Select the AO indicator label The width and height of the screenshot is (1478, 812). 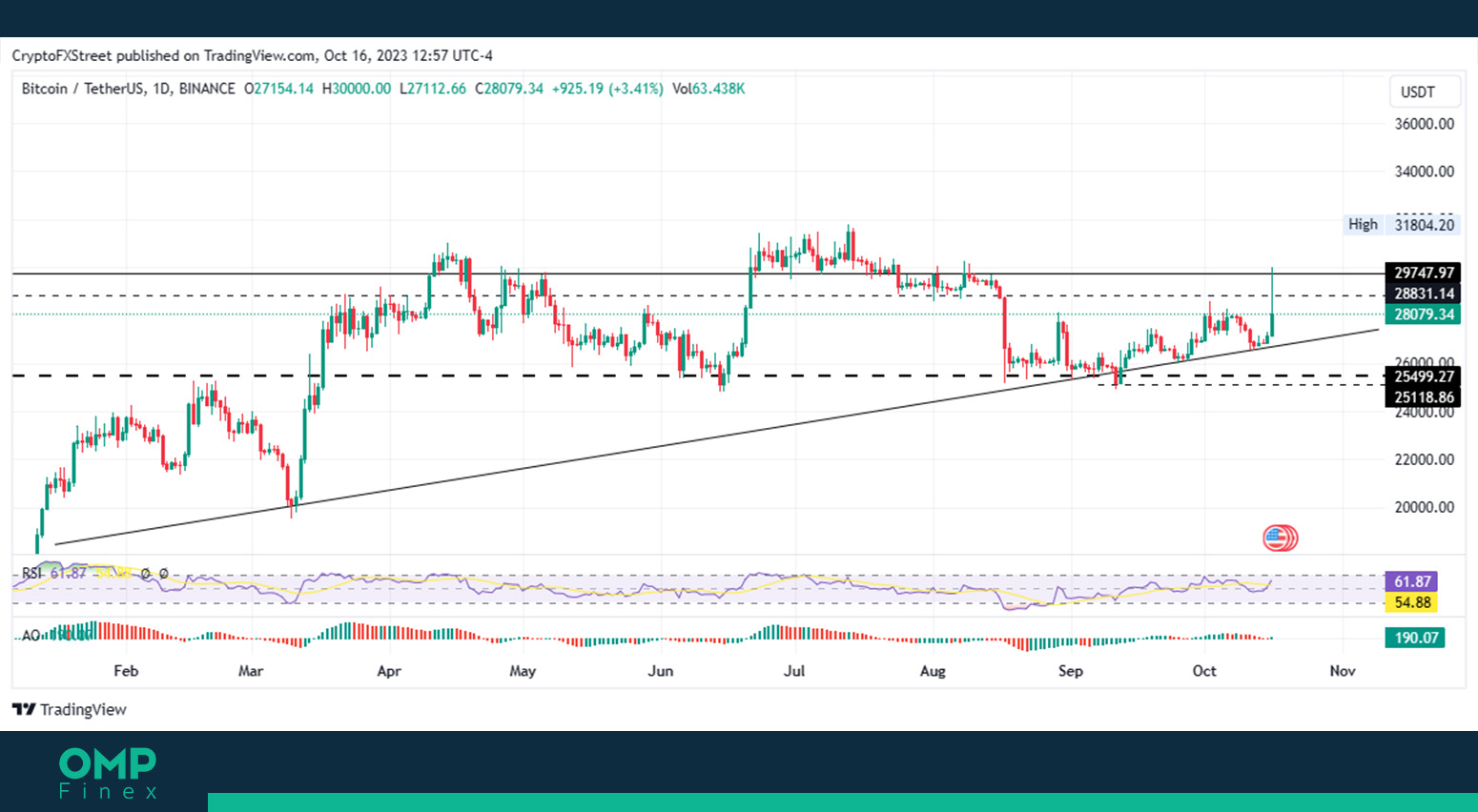[31, 635]
